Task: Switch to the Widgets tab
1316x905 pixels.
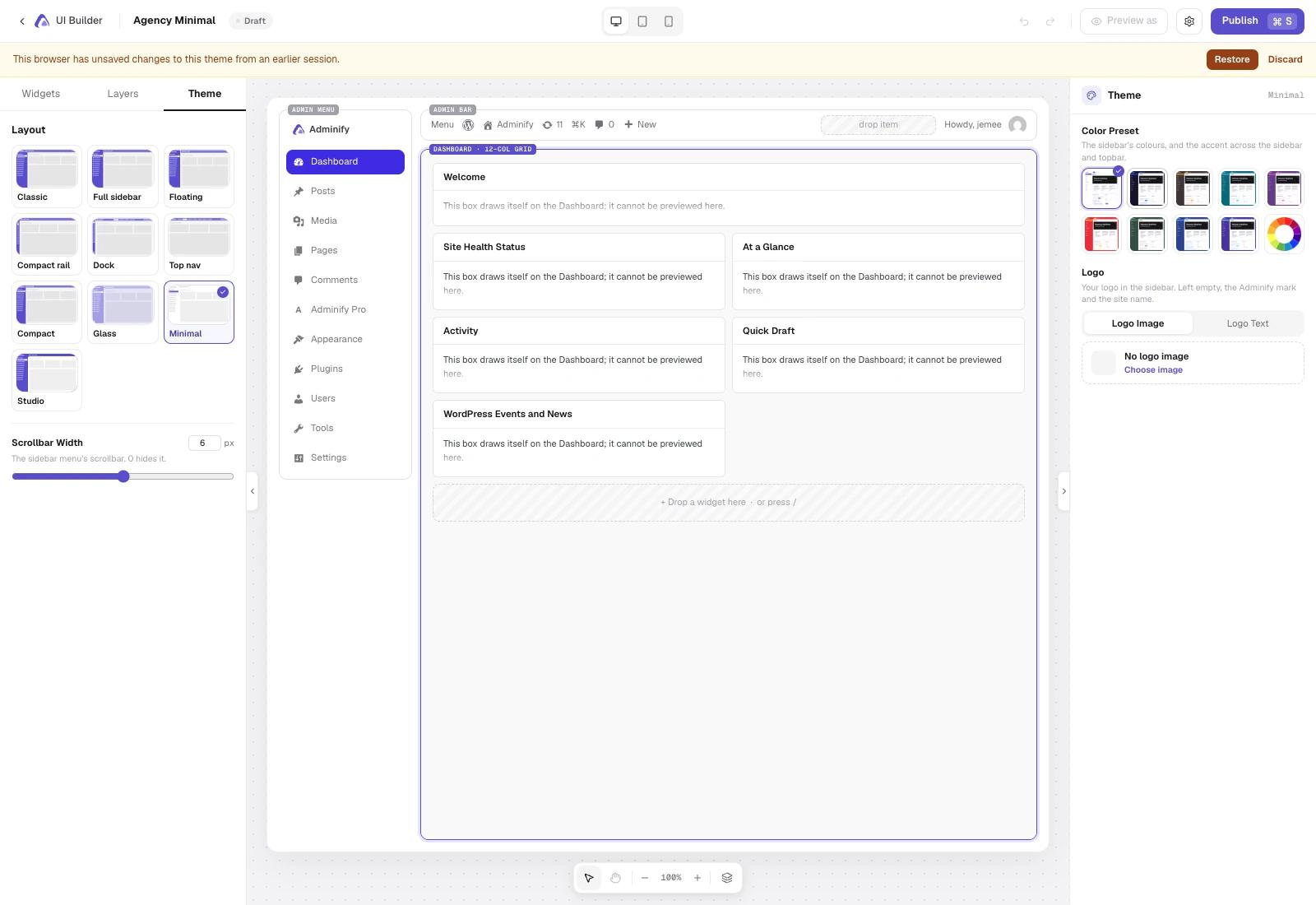Action: click(x=41, y=94)
